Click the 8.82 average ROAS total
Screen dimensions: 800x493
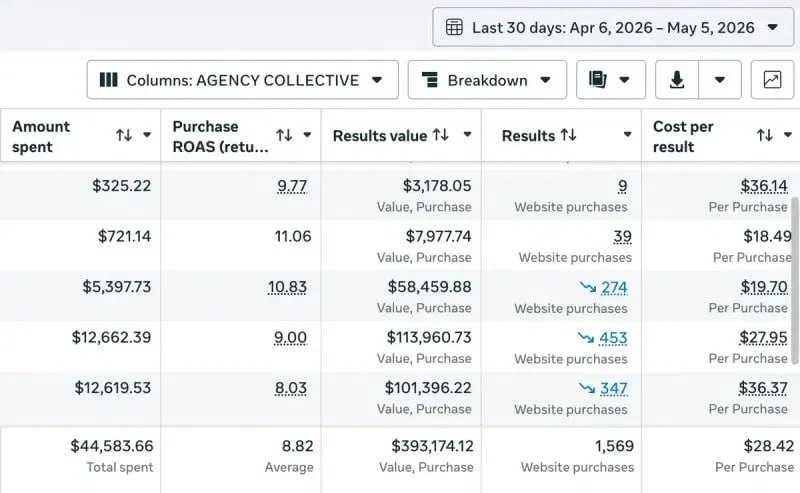pos(297,446)
